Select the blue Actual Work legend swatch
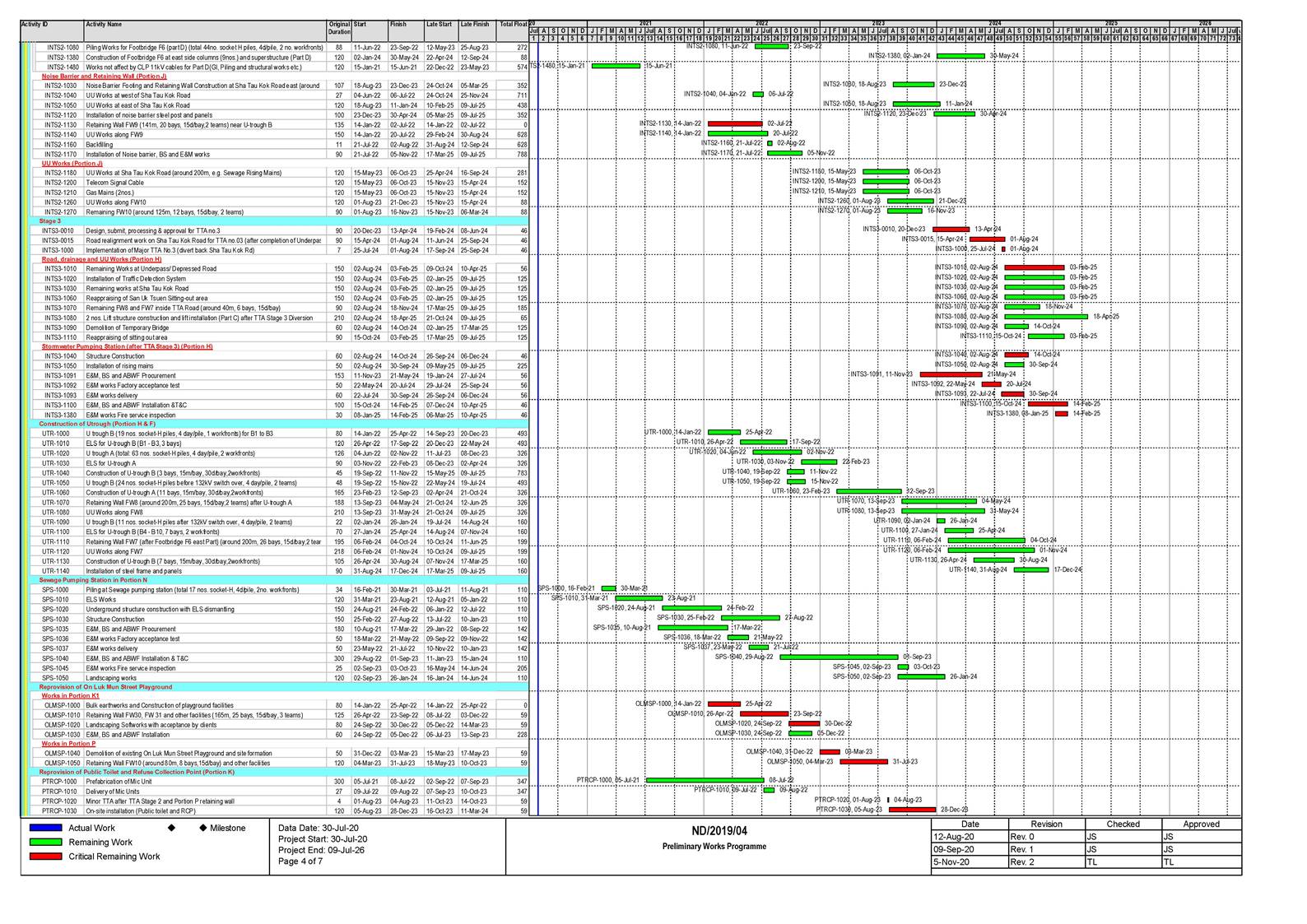This screenshot has height=924, width=1307. click(x=45, y=829)
